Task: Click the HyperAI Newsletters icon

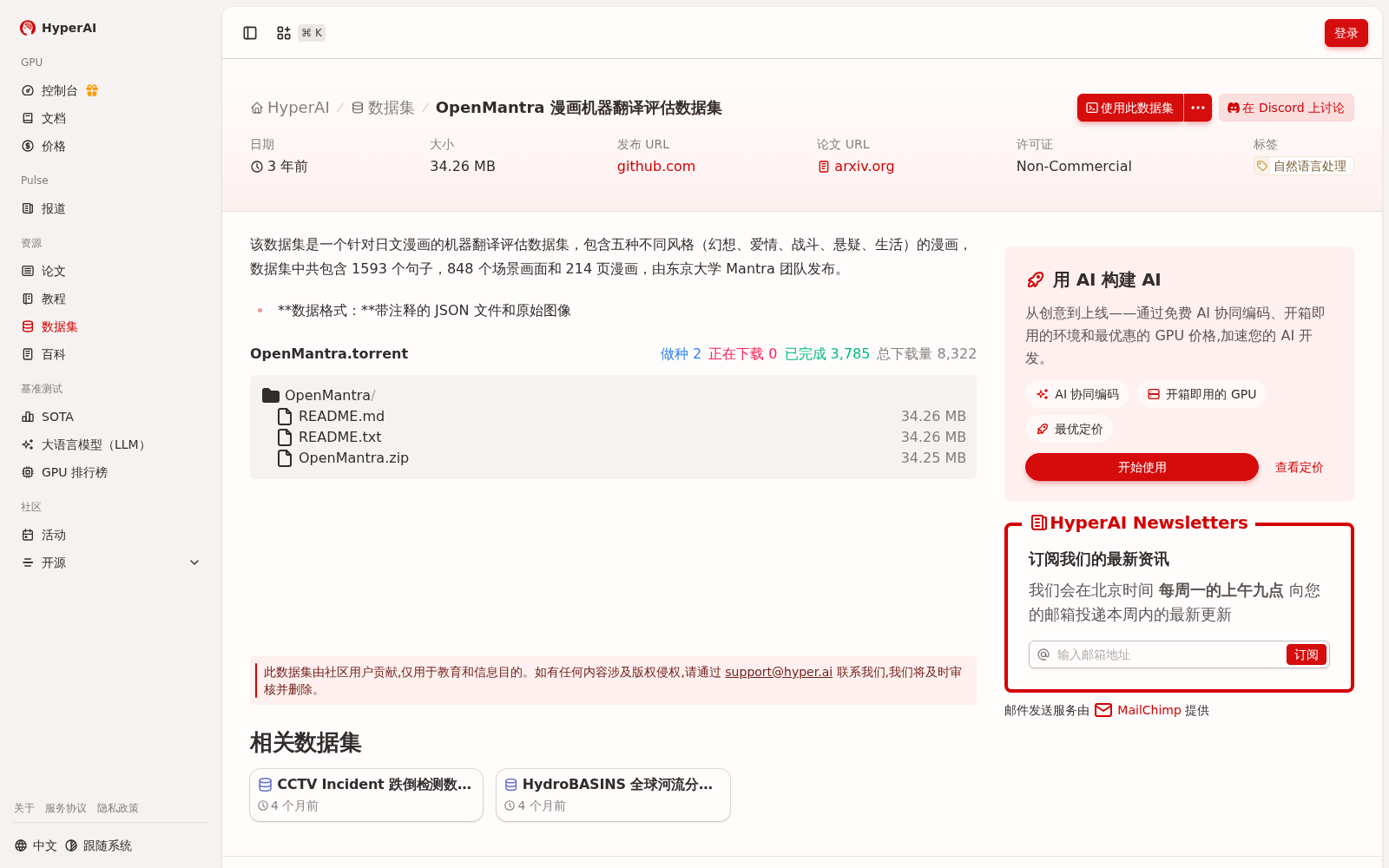Action: (x=1038, y=523)
